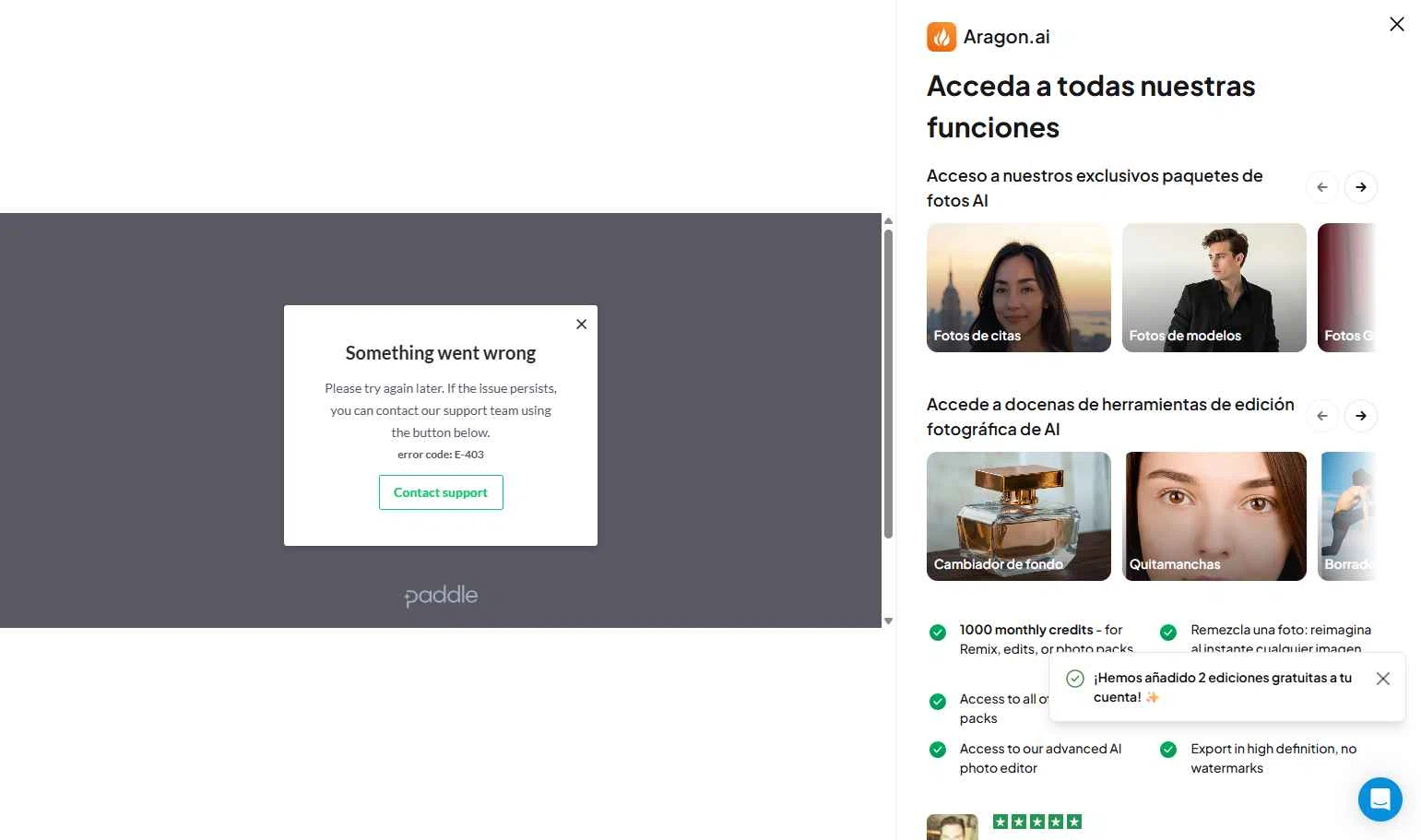Click the Acceso a nuestros exclusivos paquetes text
1421x840 pixels.
1095,188
